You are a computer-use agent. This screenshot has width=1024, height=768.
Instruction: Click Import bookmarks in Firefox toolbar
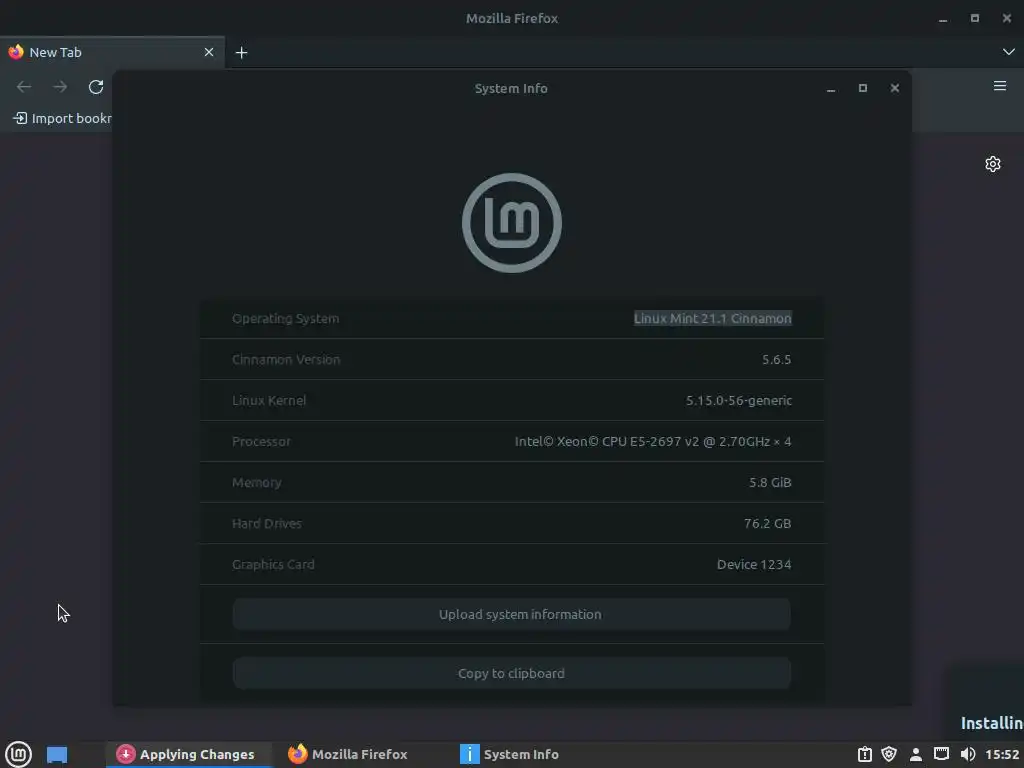pyautogui.click(x=63, y=118)
